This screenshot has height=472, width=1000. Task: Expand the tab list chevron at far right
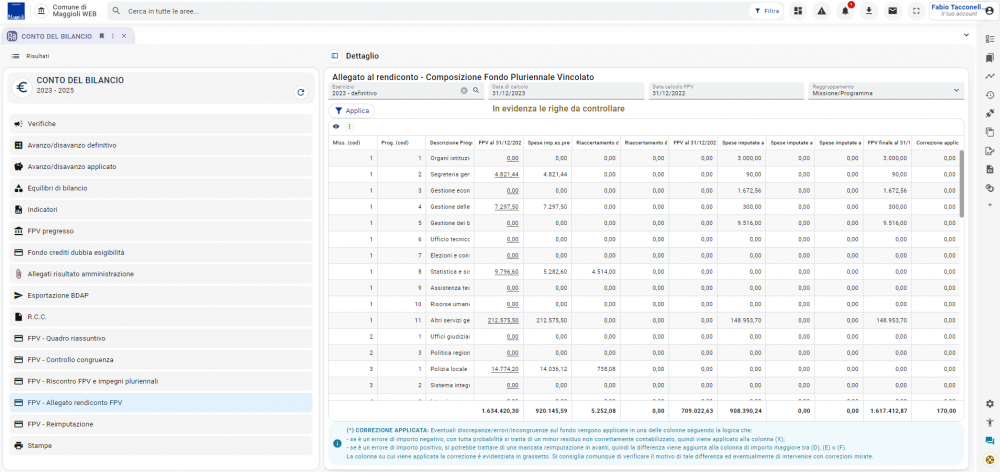[966, 35]
